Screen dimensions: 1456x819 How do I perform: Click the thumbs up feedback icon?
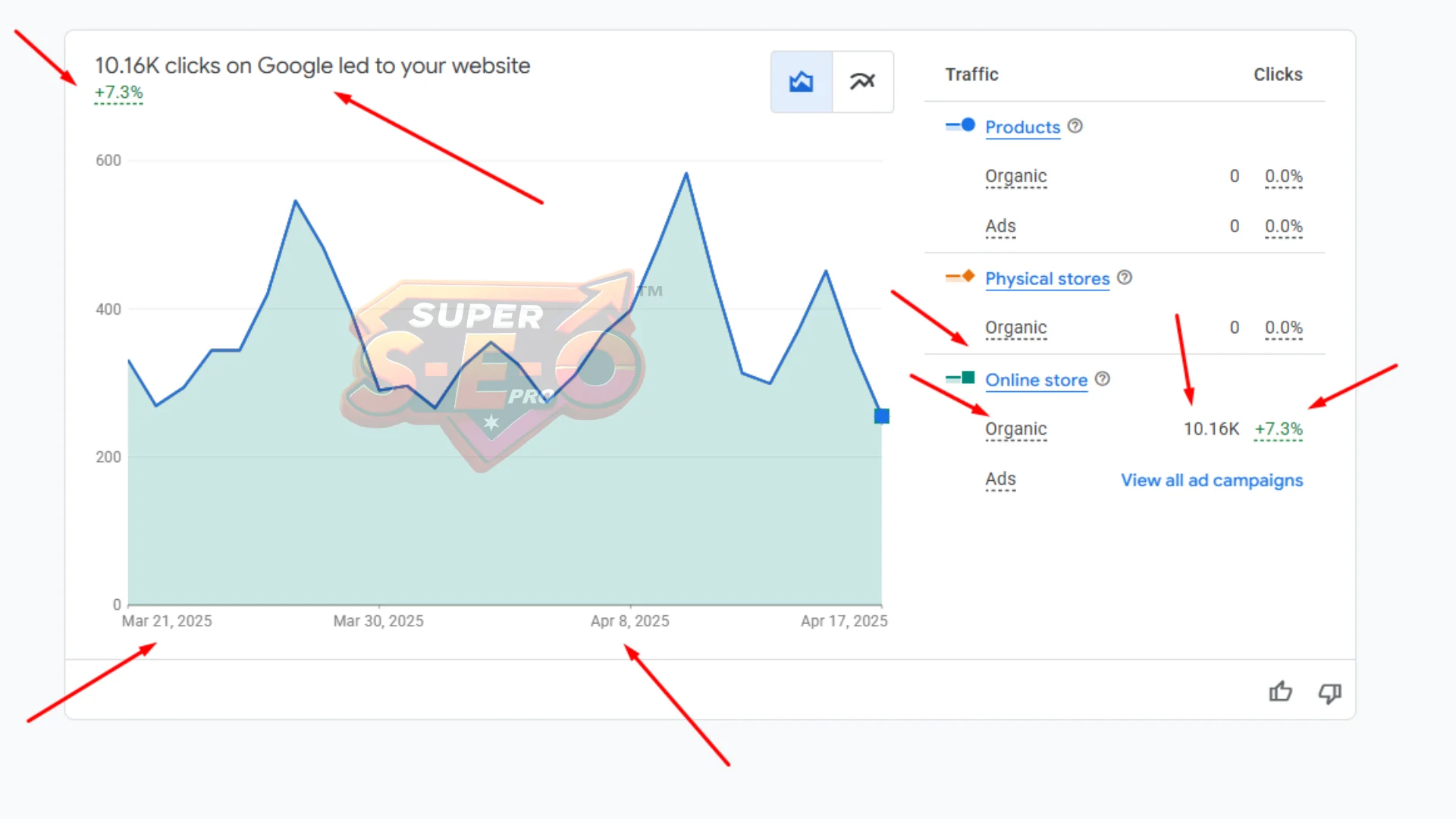tap(1280, 692)
